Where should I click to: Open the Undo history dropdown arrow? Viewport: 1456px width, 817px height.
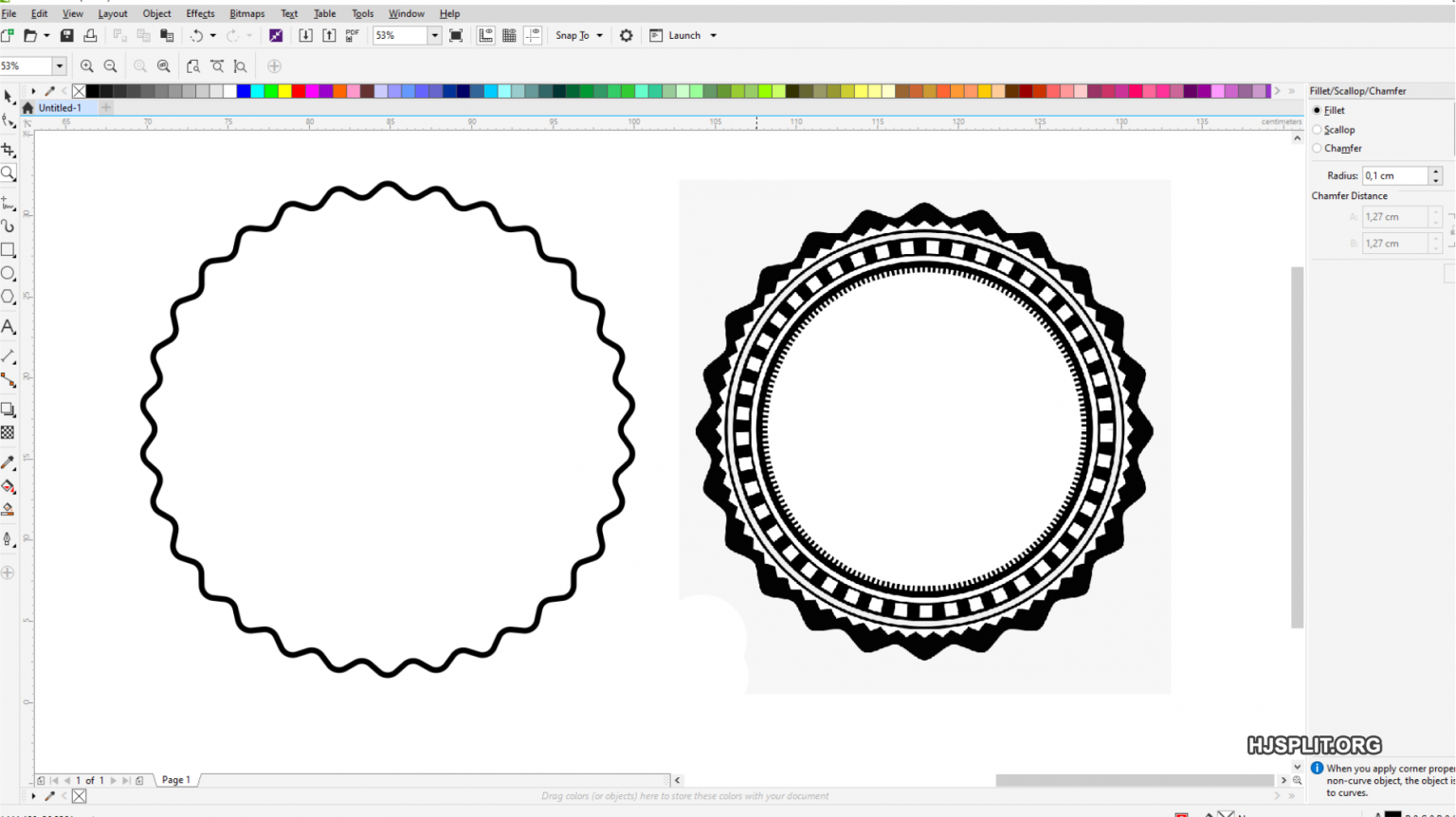tap(212, 35)
